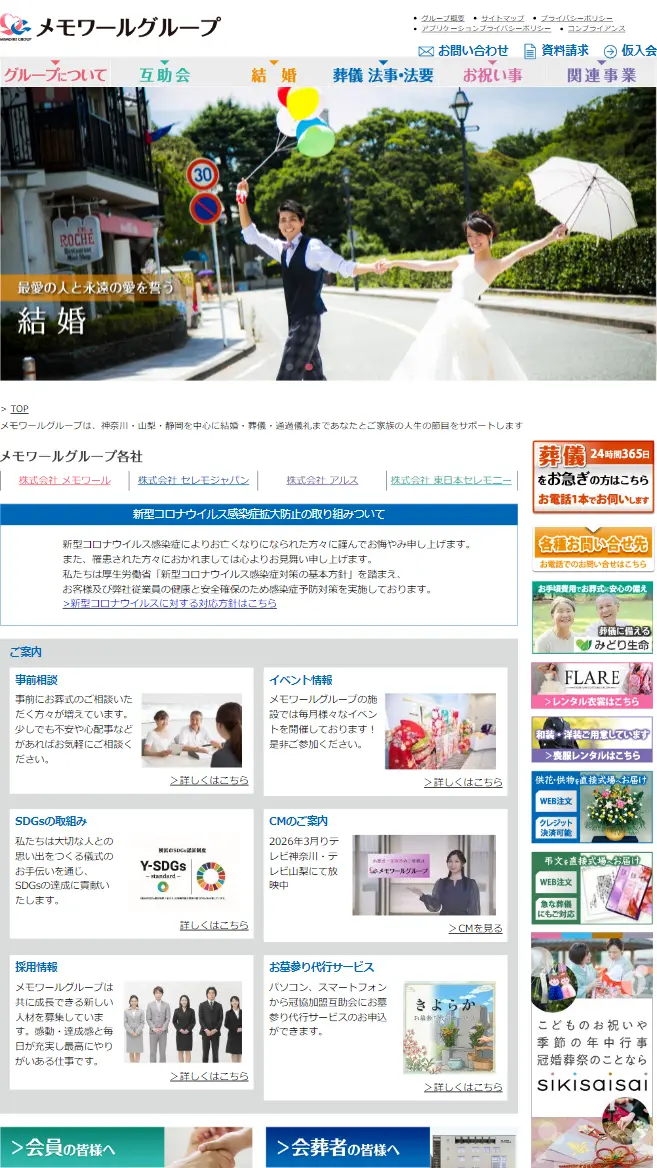
Task: Open the プライバシーポリシー link
Action: click(x=577, y=18)
